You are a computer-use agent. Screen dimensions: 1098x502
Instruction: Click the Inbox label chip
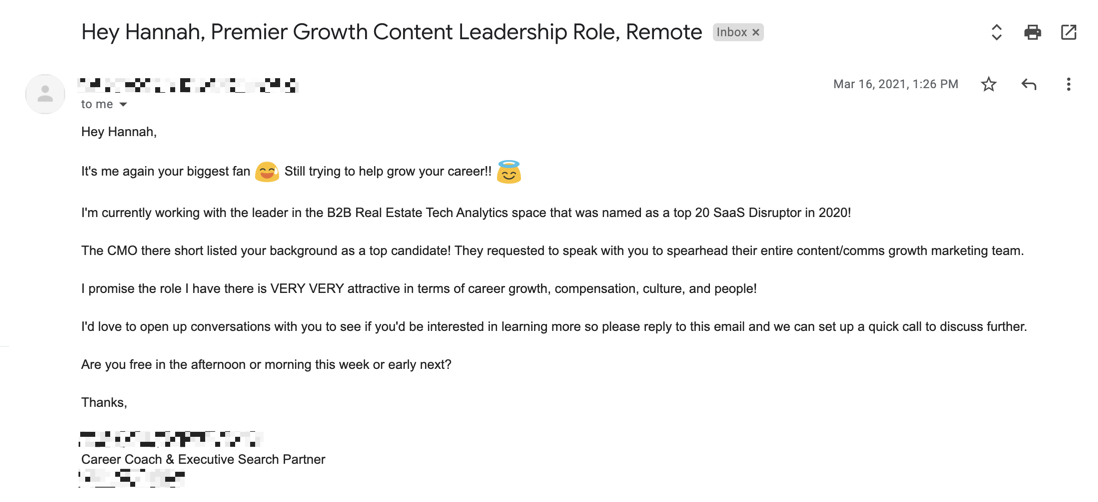(738, 32)
